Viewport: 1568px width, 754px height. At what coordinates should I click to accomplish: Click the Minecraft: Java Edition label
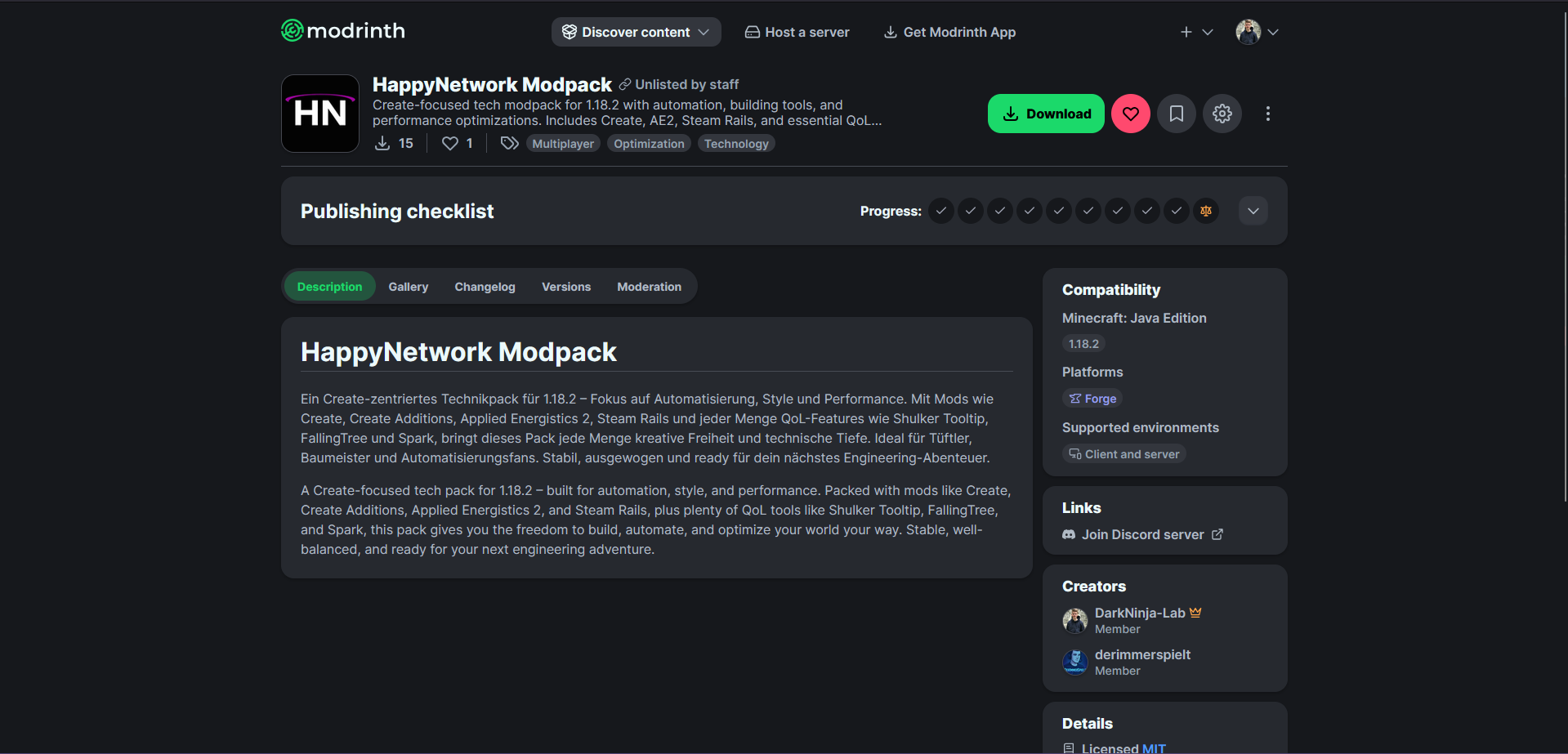1134,319
